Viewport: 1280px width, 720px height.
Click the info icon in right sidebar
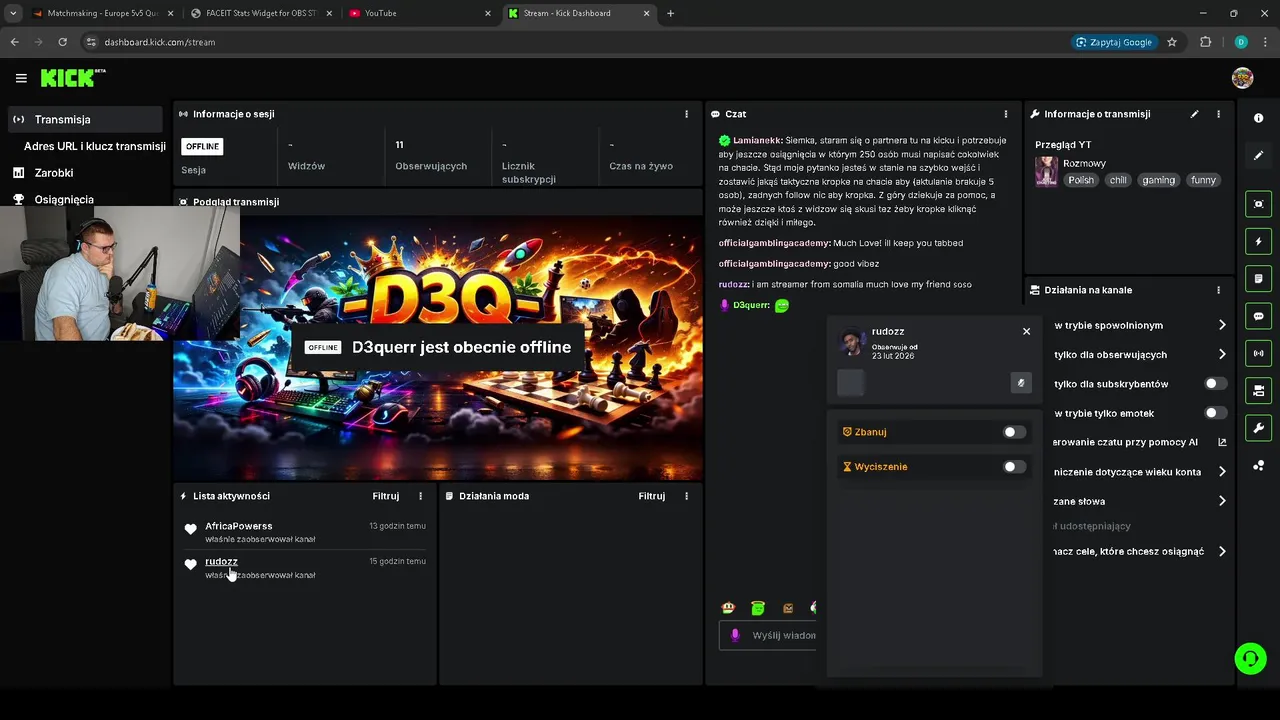(x=1258, y=118)
